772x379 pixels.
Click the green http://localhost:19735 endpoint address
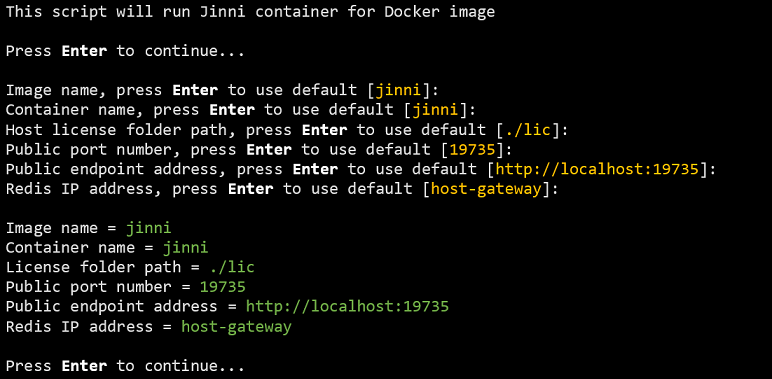(x=347, y=307)
